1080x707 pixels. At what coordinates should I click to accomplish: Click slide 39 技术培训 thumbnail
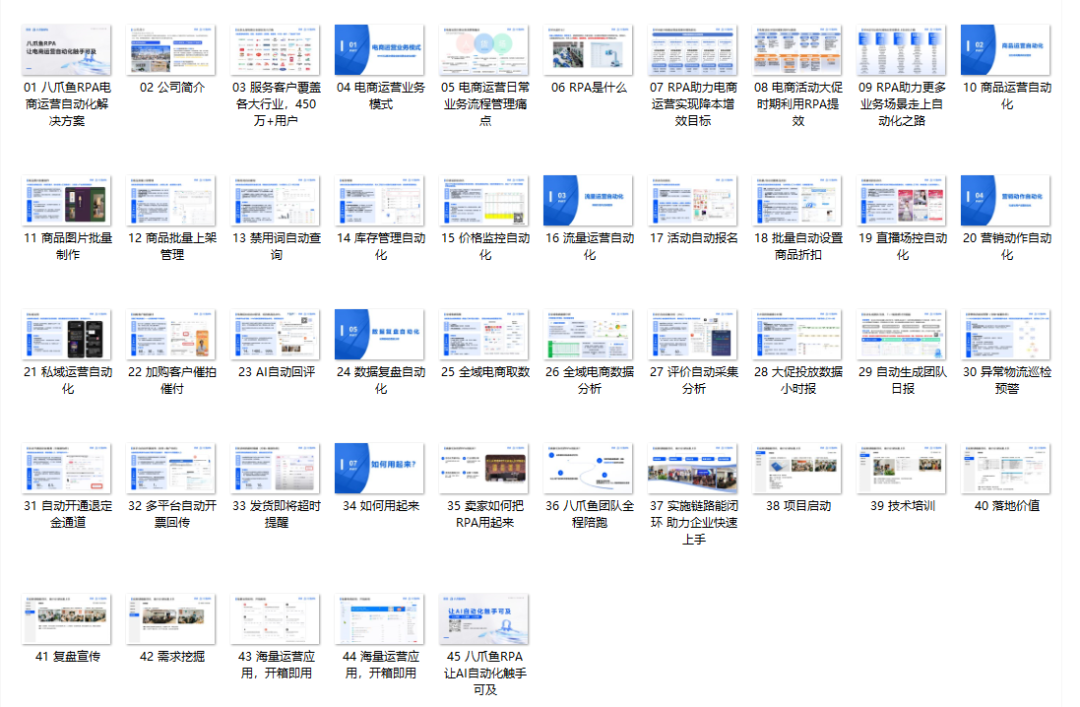[902, 469]
